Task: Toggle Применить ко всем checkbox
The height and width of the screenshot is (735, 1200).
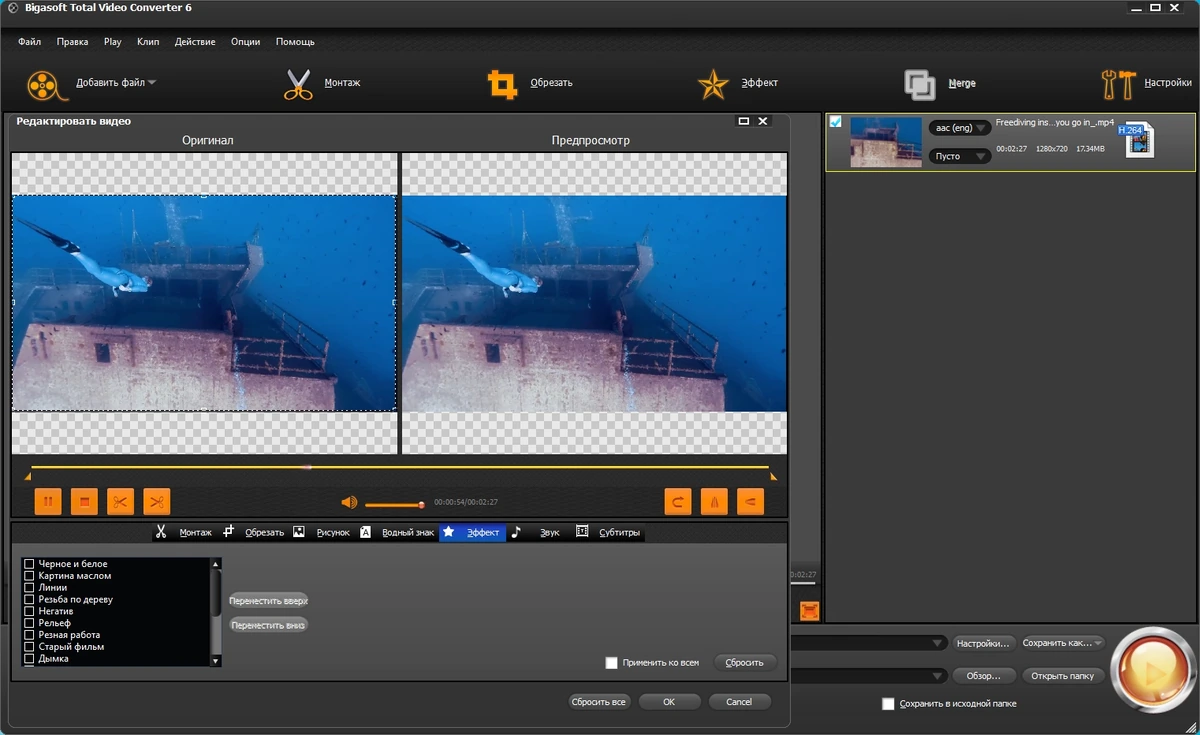Action: click(611, 663)
